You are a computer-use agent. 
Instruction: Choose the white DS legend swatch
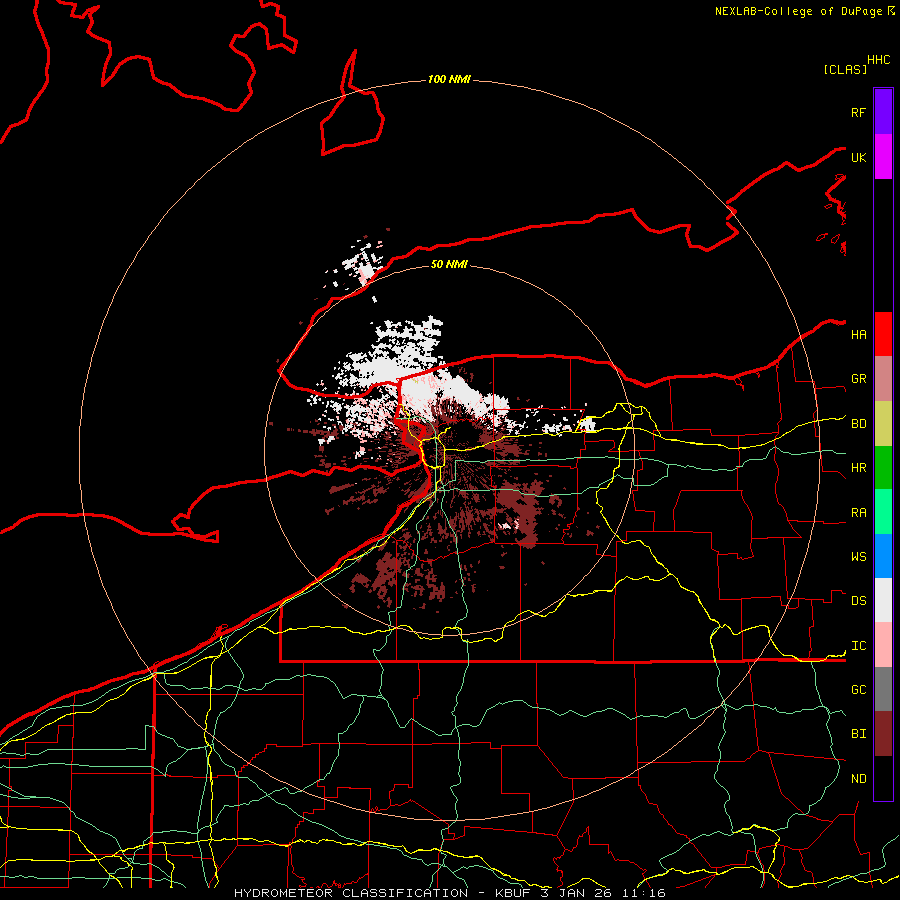[x=883, y=600]
